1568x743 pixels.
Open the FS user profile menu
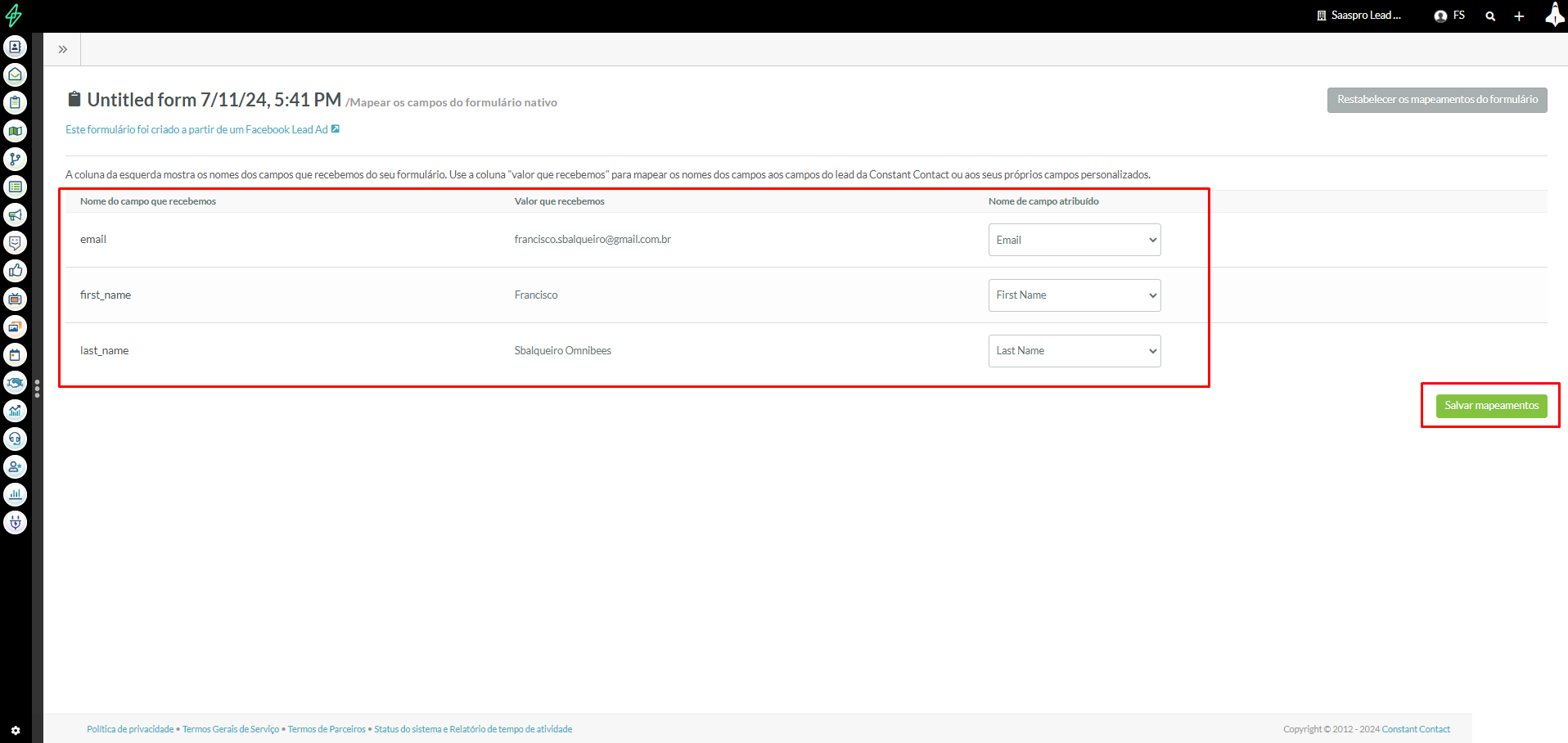coord(1449,16)
